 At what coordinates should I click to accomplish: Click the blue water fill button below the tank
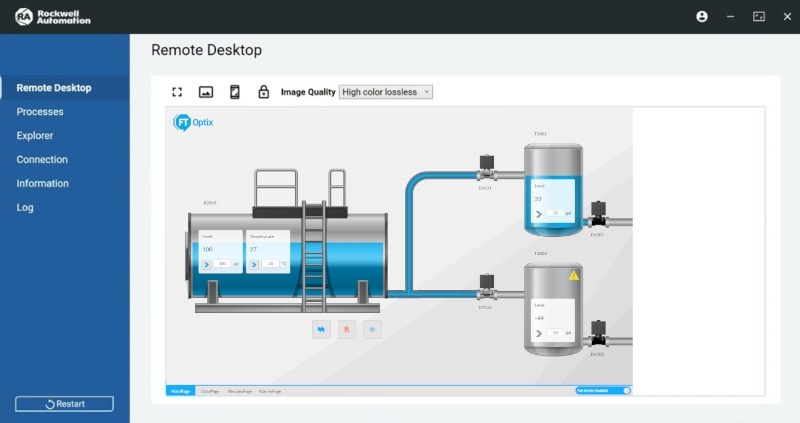tap(321, 328)
